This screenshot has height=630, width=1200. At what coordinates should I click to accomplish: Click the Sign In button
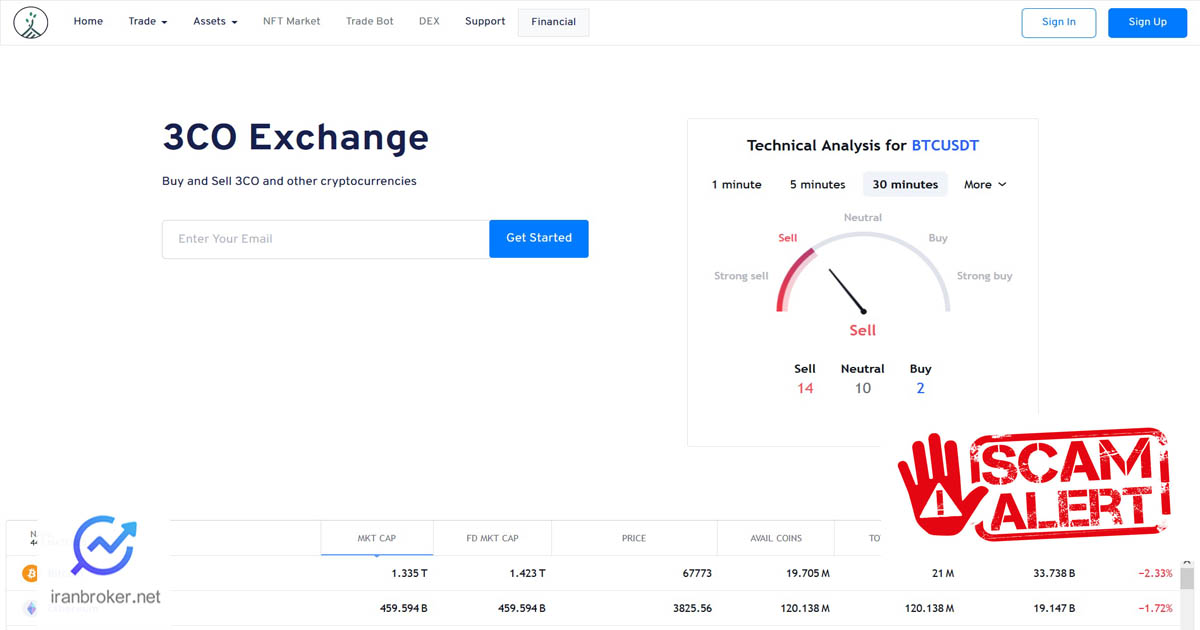[x=1059, y=22]
